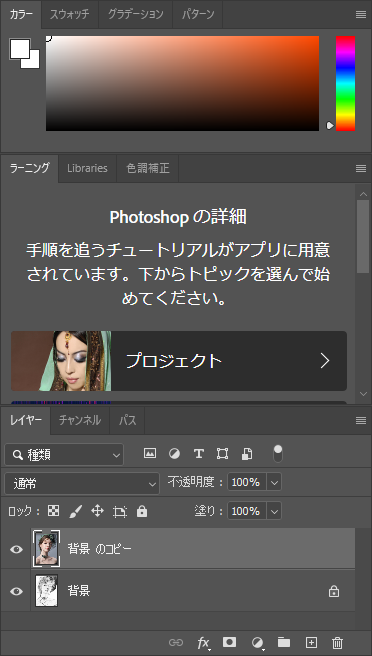Toggle lock transparent pixels
Viewport: 372px width, 656px height.
click(x=54, y=511)
